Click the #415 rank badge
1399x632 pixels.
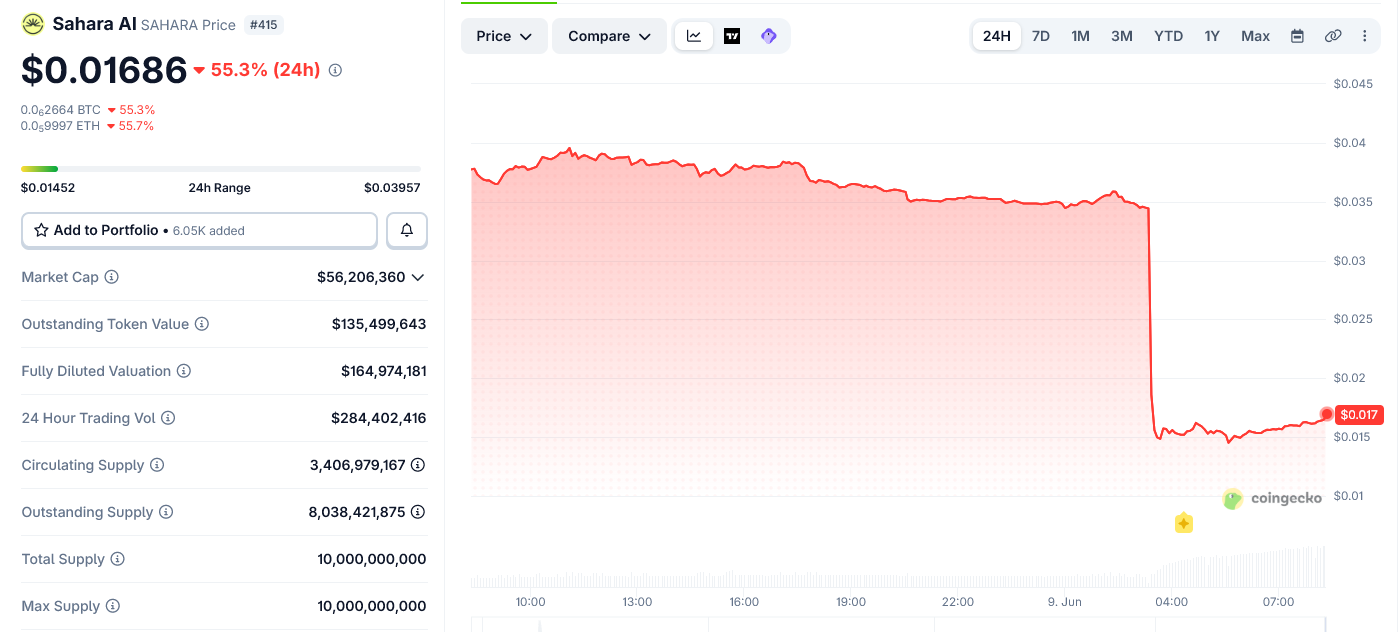[x=265, y=24]
